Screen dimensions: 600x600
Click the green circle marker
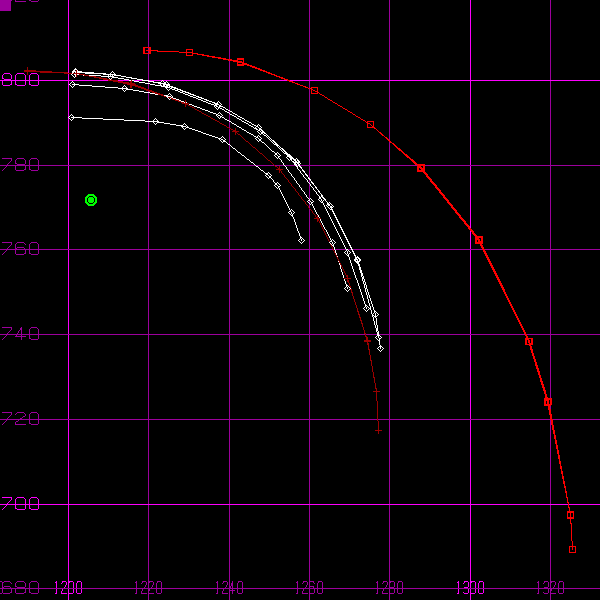pos(91,200)
